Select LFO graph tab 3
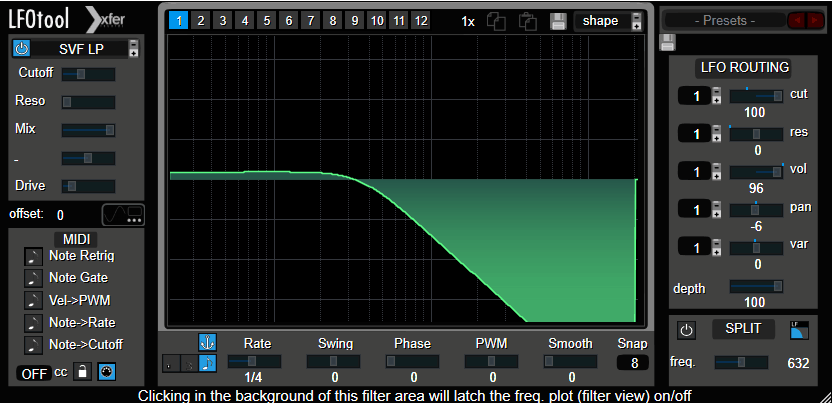 coord(223,21)
